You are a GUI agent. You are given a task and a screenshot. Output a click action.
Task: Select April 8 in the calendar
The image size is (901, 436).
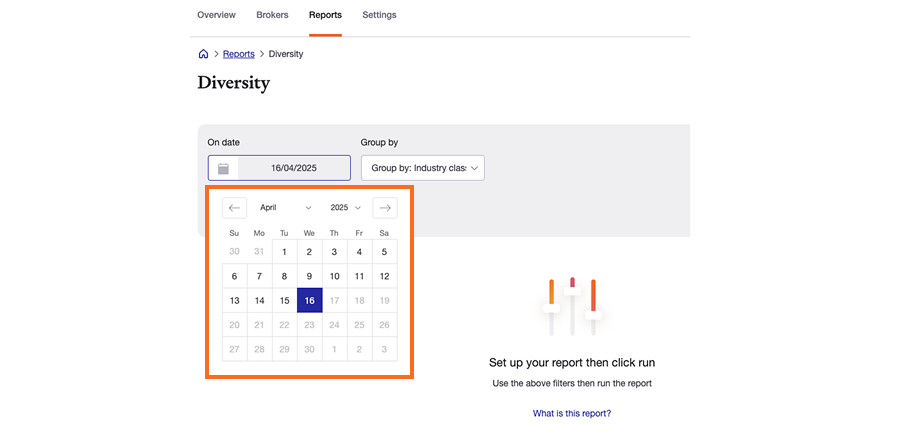284,276
